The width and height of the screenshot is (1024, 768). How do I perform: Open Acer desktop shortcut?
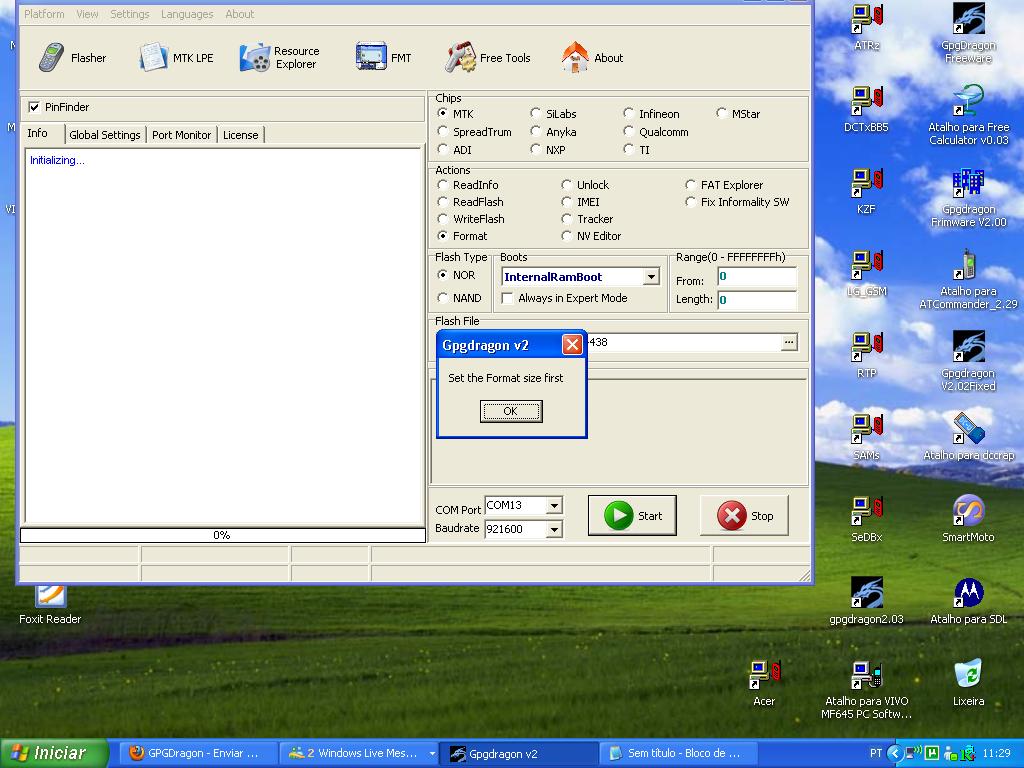pyautogui.click(x=764, y=683)
